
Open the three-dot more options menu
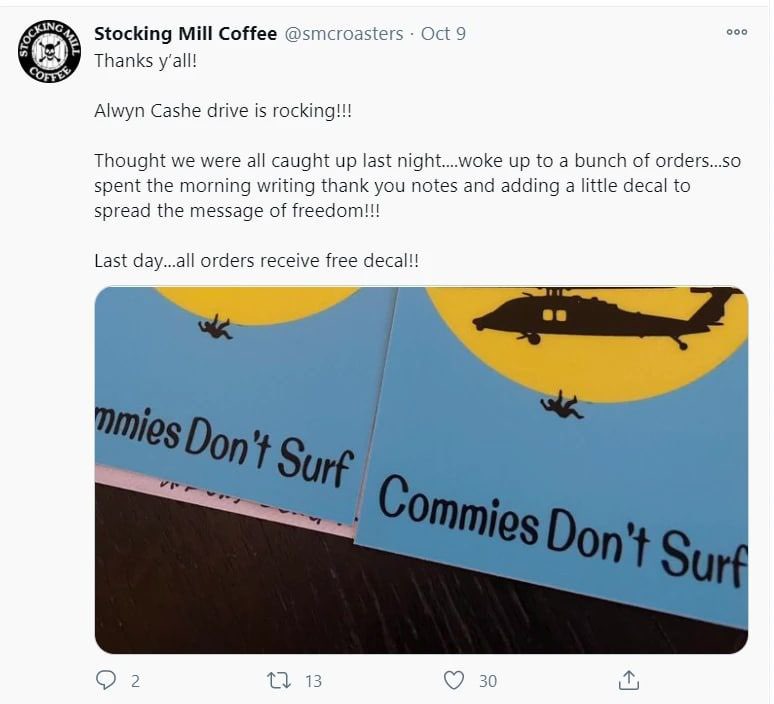[x=736, y=32]
